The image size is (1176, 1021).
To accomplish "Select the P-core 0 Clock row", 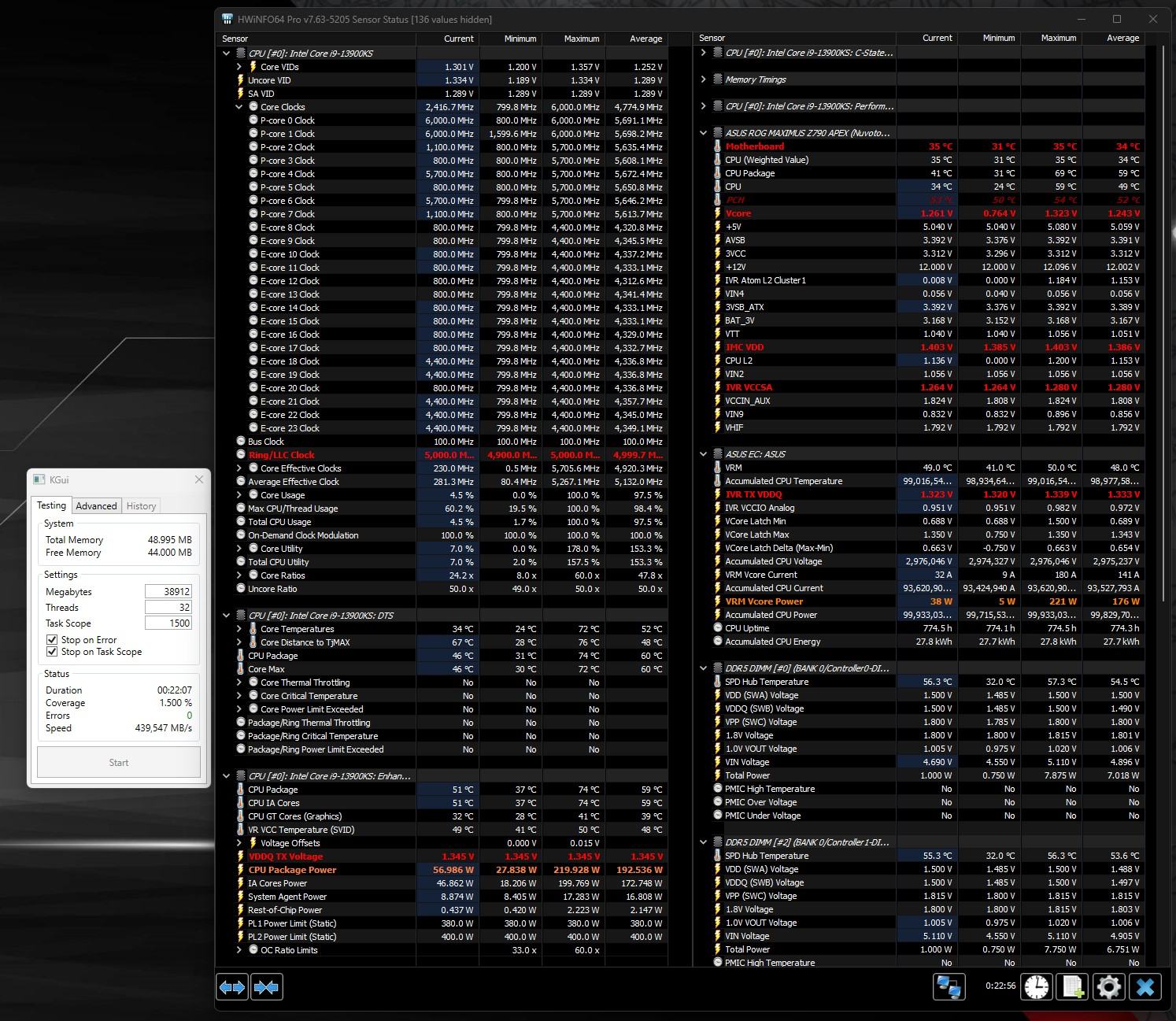I will (442, 120).
